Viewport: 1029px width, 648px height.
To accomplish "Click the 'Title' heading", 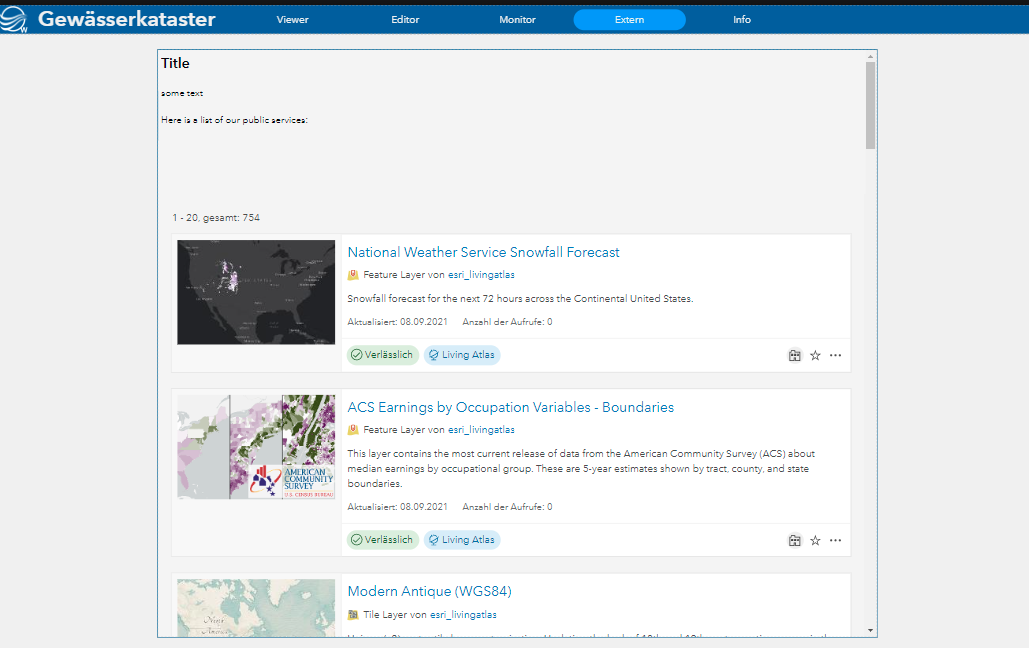I will tap(175, 63).
